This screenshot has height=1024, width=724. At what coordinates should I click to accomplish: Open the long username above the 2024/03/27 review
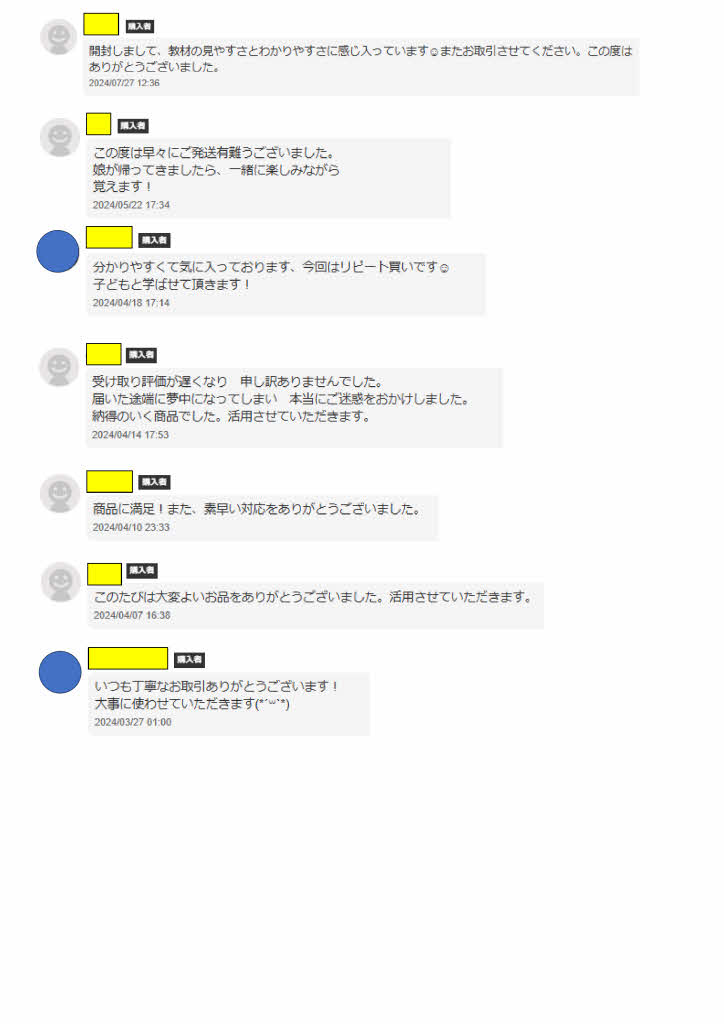128,658
